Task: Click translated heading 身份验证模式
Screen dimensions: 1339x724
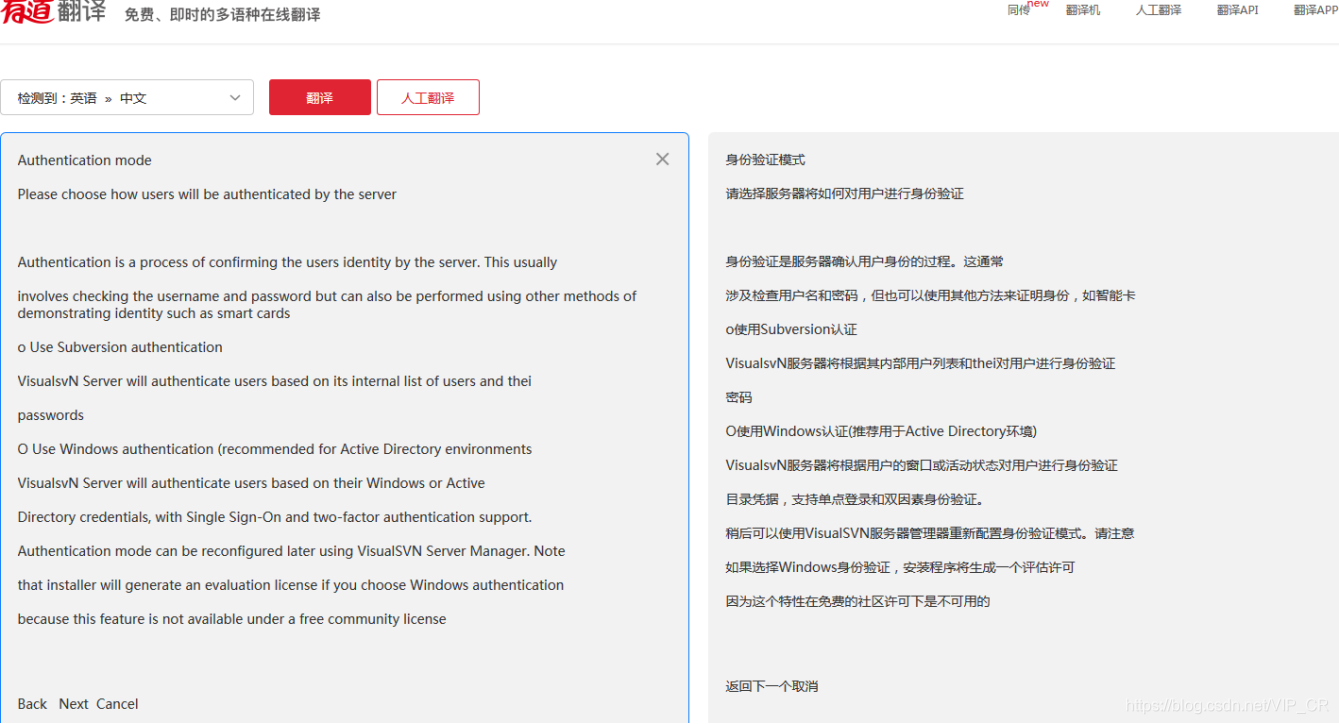Action: tap(765, 160)
